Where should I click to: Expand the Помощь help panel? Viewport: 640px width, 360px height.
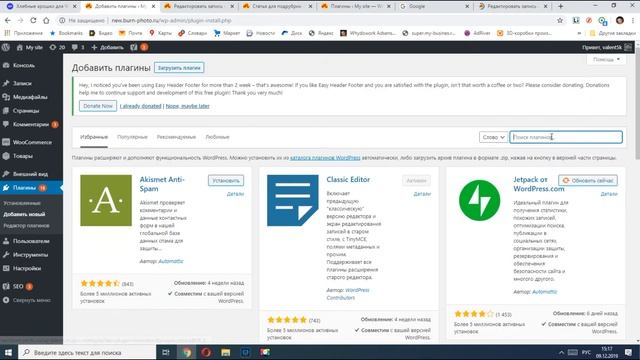[606, 60]
